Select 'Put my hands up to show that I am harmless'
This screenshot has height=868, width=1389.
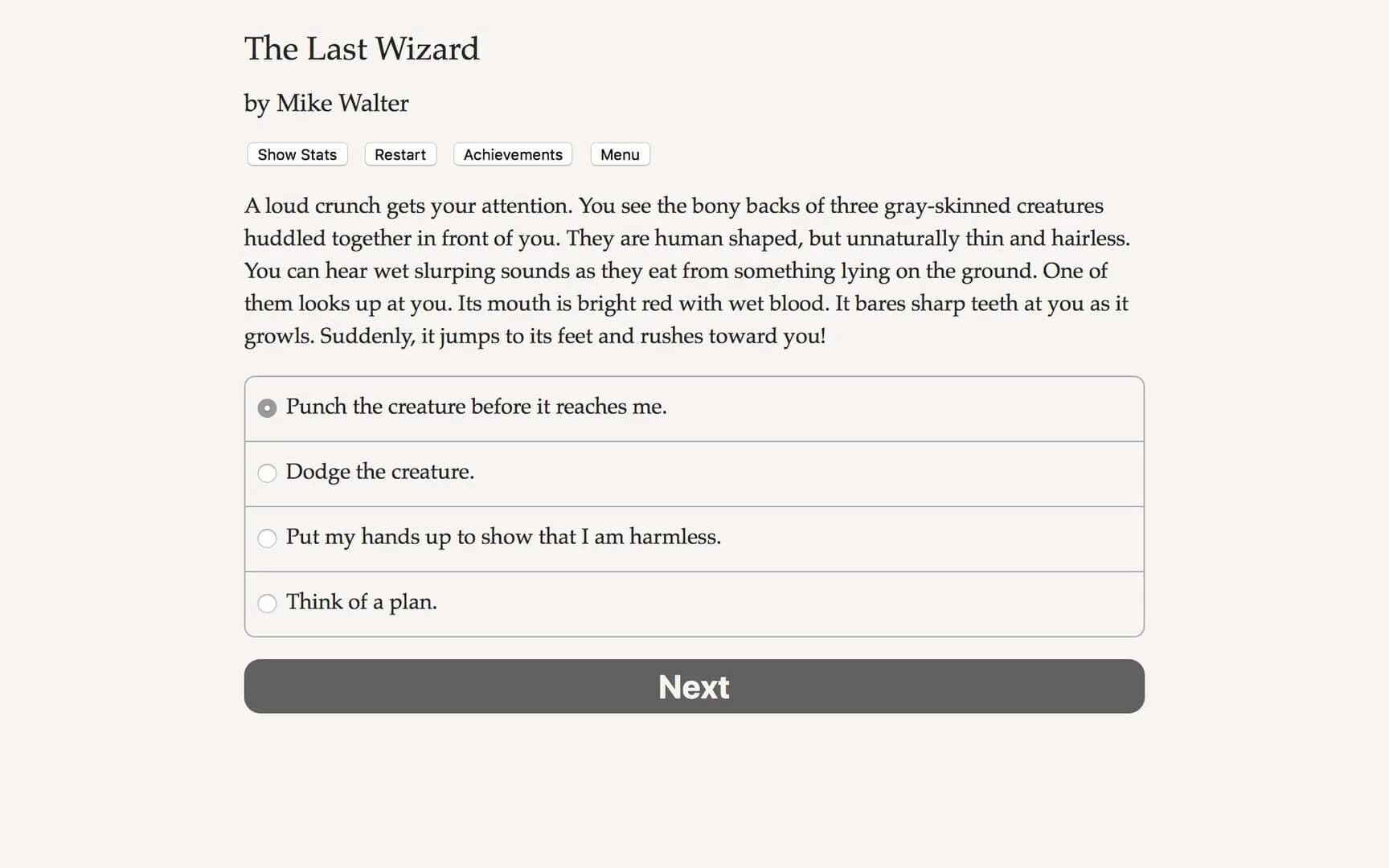coord(503,537)
